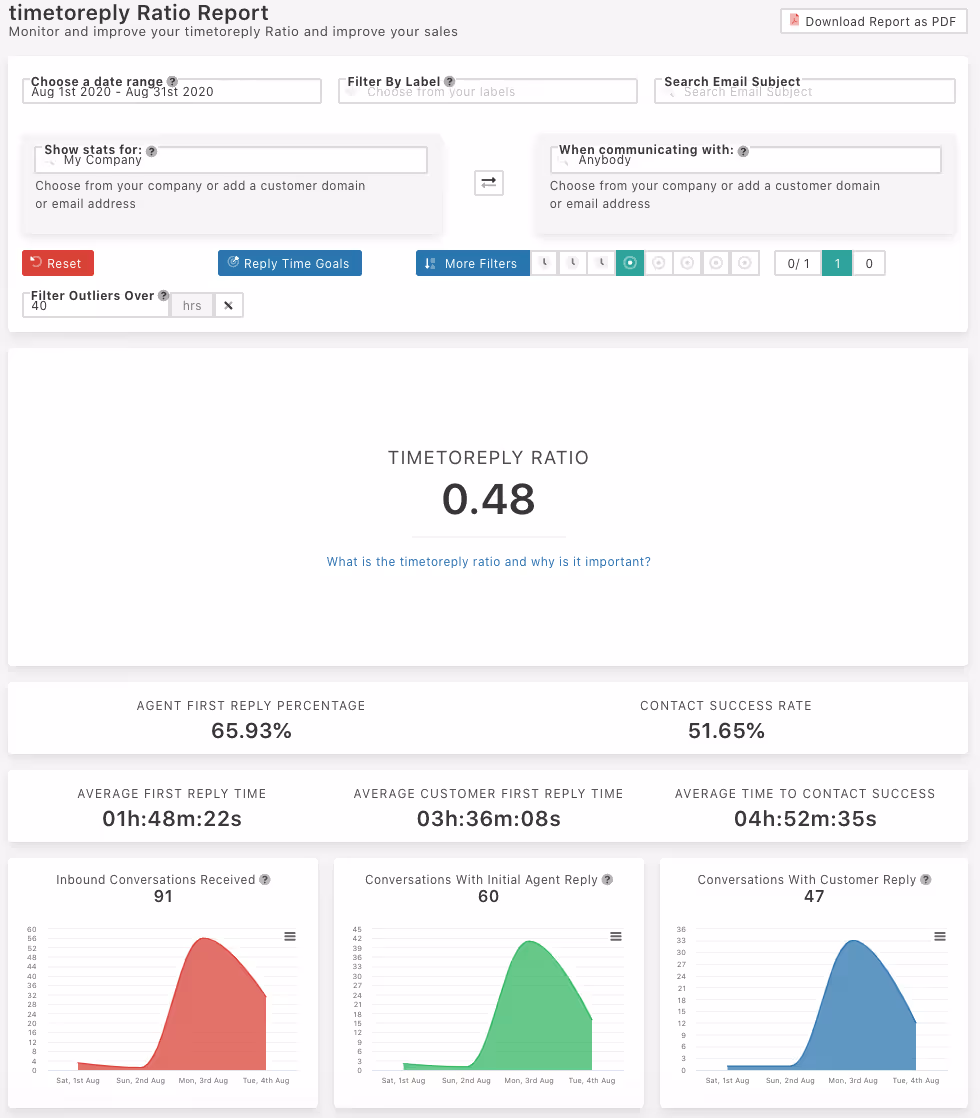Click the 03h:36m:08s customer first reply time
Image resolution: width=980 pixels, height=1118 pixels.
[489, 819]
